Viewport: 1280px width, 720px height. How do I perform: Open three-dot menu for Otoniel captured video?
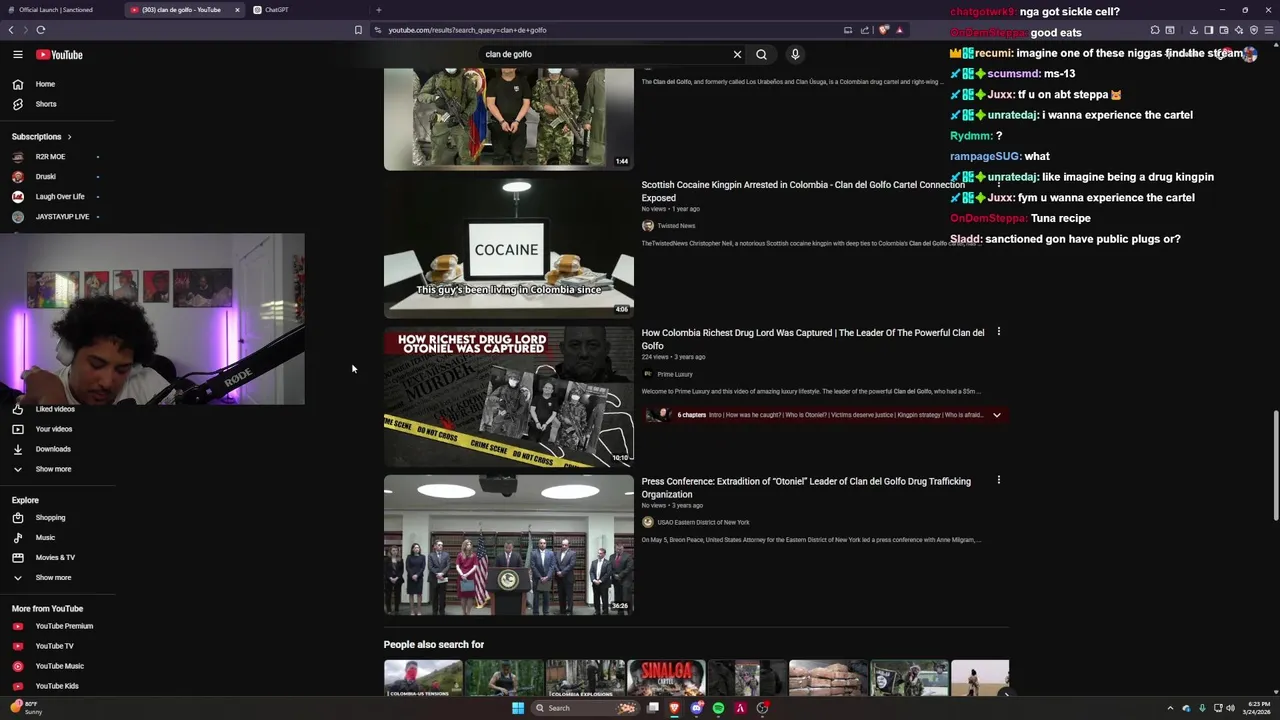pos(998,332)
